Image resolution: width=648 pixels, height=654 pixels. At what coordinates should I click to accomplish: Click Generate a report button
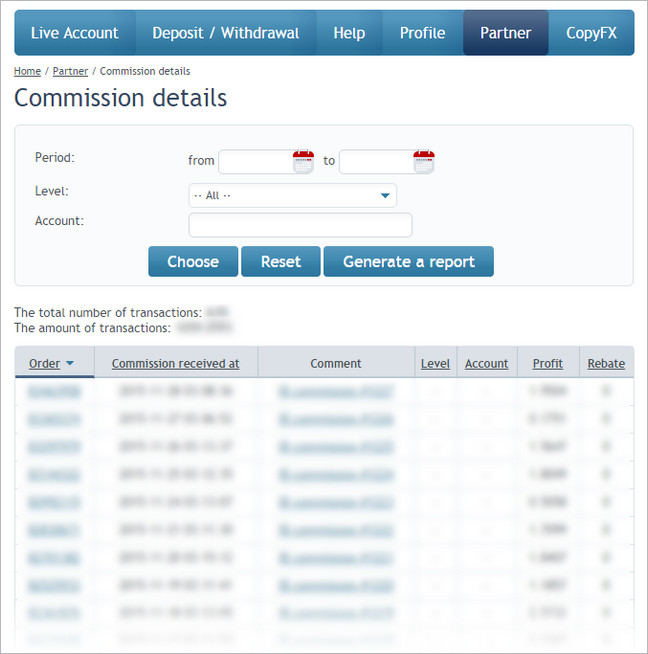[x=408, y=261]
